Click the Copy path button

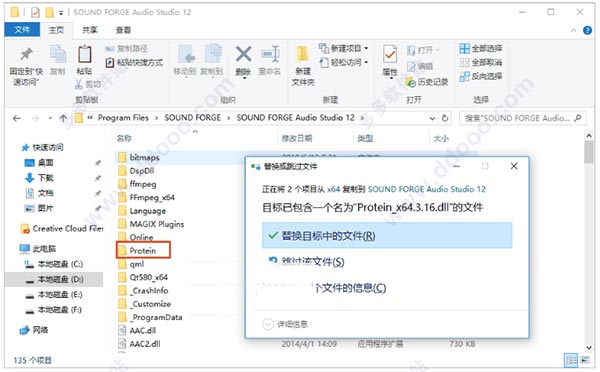point(127,49)
